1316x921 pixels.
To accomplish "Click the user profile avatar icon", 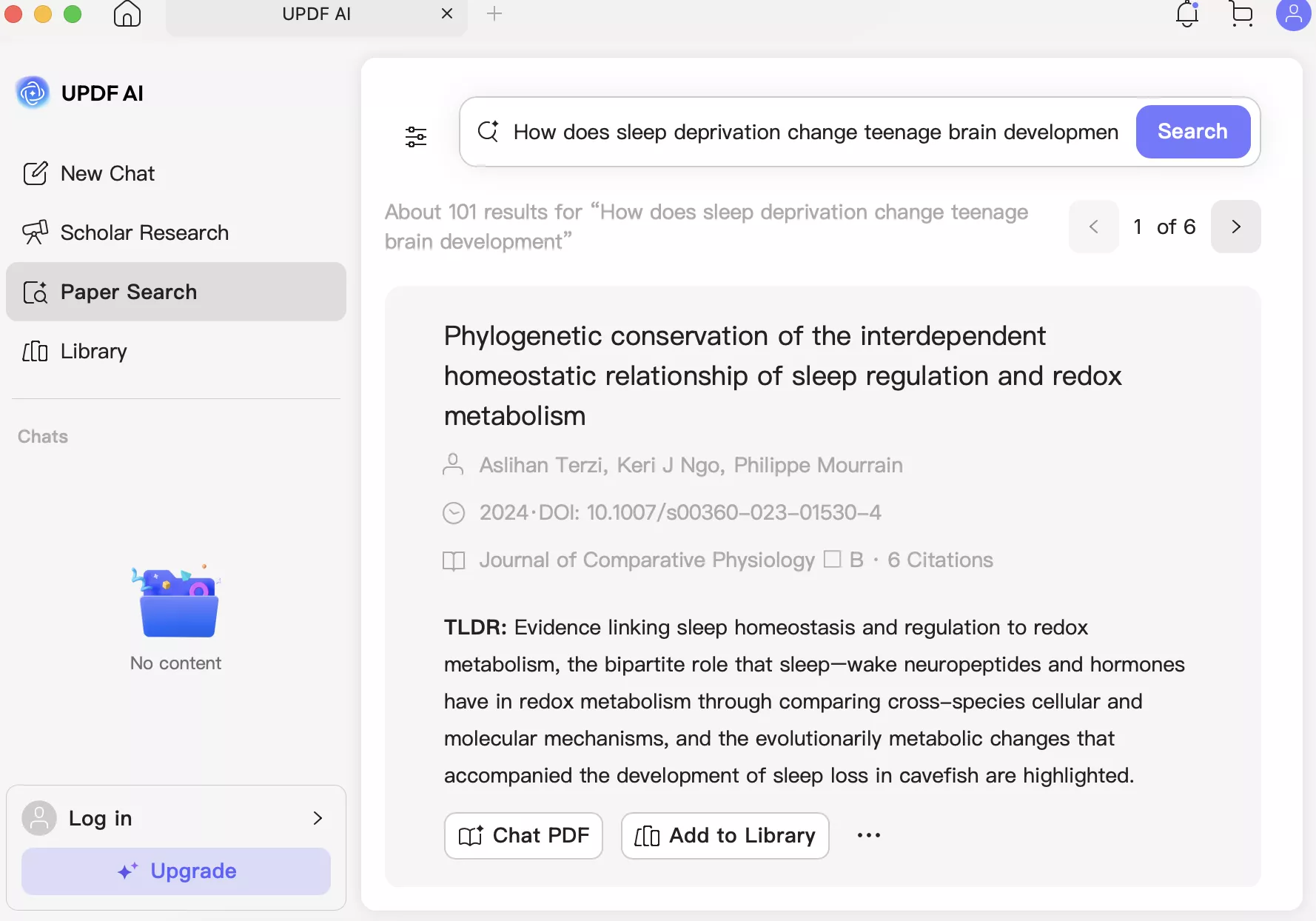I will point(1293,14).
